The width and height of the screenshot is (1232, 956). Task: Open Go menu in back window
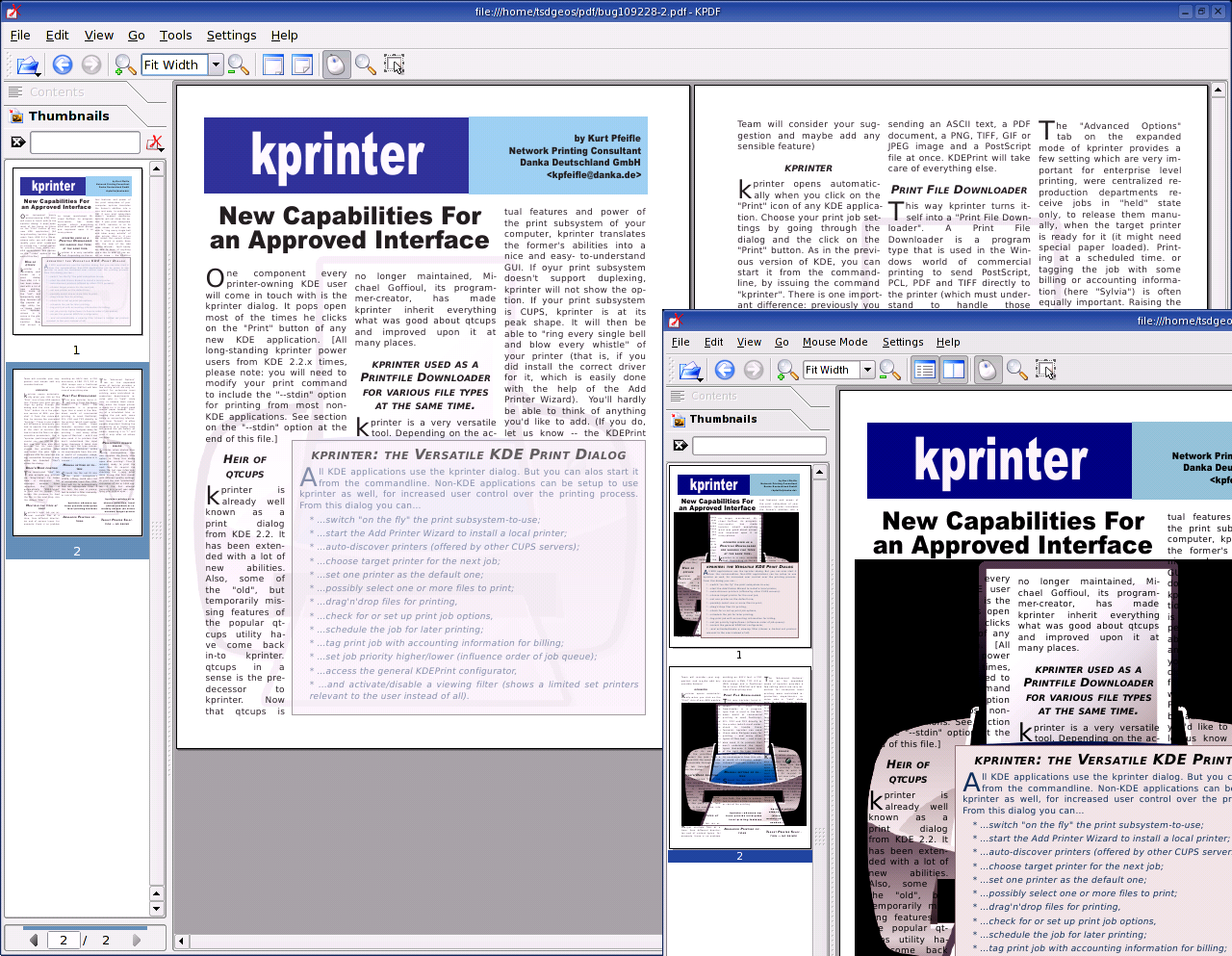click(x=137, y=35)
